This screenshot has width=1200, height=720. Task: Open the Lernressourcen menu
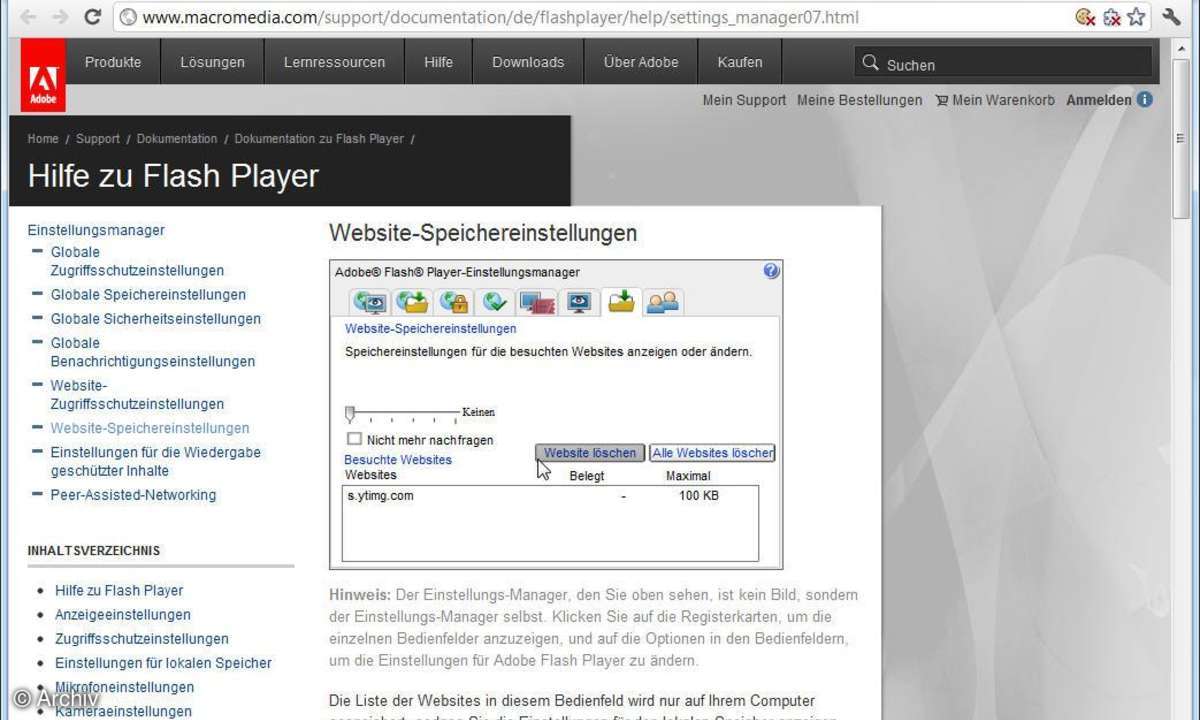[x=334, y=62]
